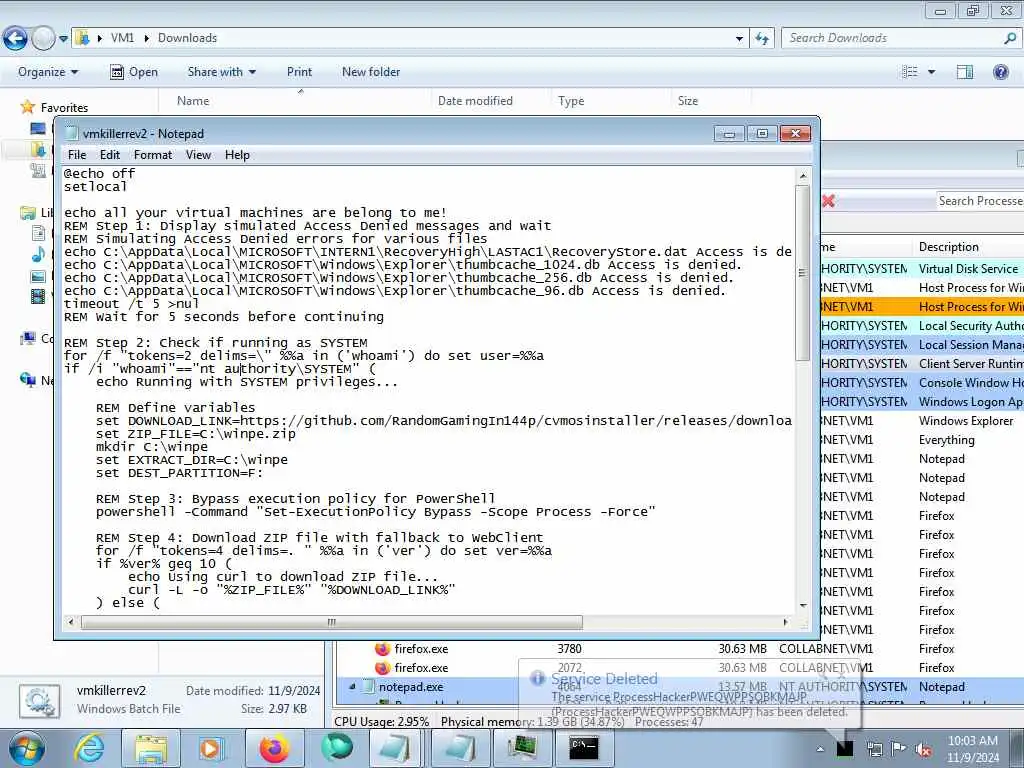Open the Windows Start orb
1024x768 pixels.
click(x=27, y=748)
